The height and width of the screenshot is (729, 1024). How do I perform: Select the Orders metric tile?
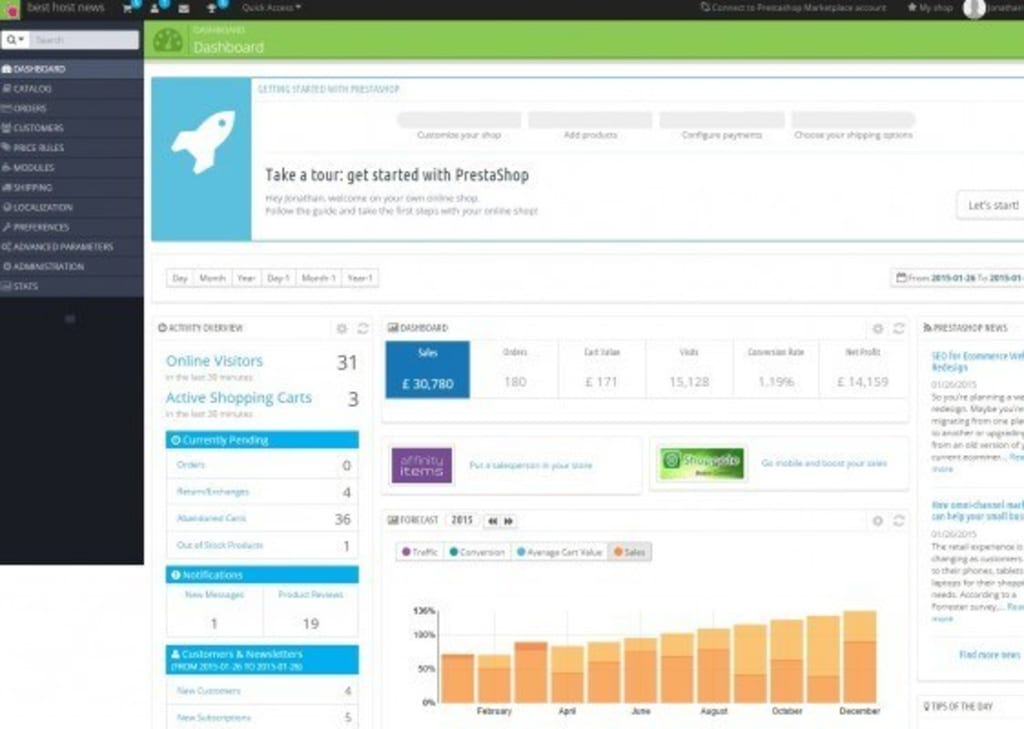click(x=515, y=369)
